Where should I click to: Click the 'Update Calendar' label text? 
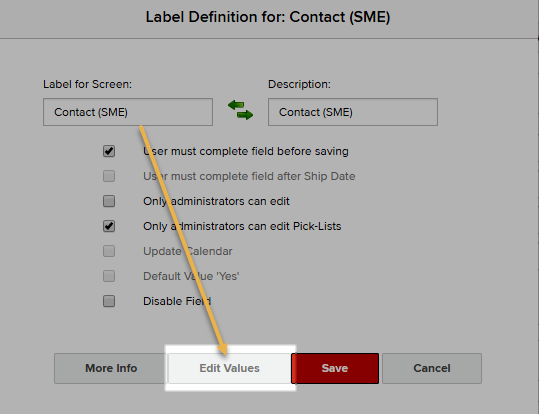(x=188, y=251)
